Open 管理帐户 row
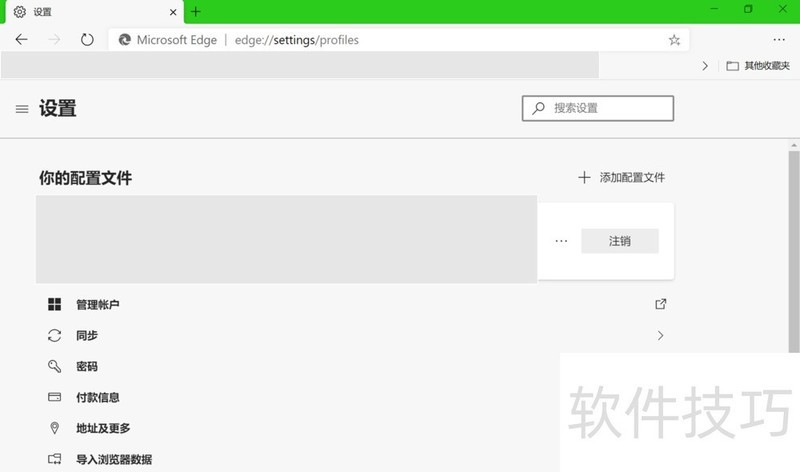The image size is (800, 472). (356, 305)
